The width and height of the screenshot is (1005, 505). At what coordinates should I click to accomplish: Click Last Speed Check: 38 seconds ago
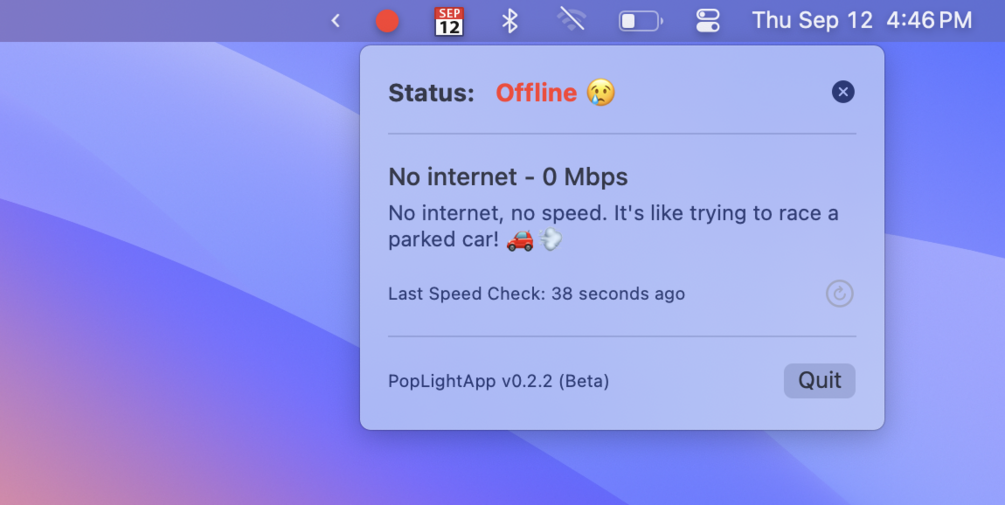536,294
